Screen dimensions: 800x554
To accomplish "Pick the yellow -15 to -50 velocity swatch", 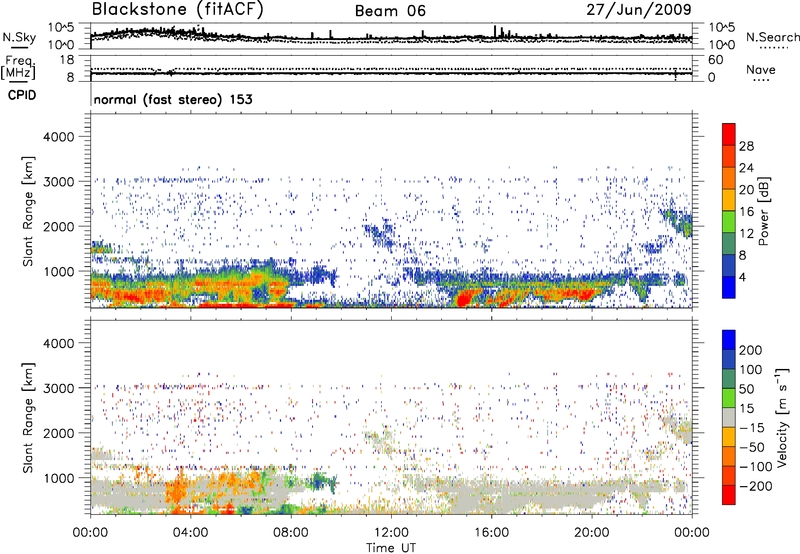I will [729, 437].
